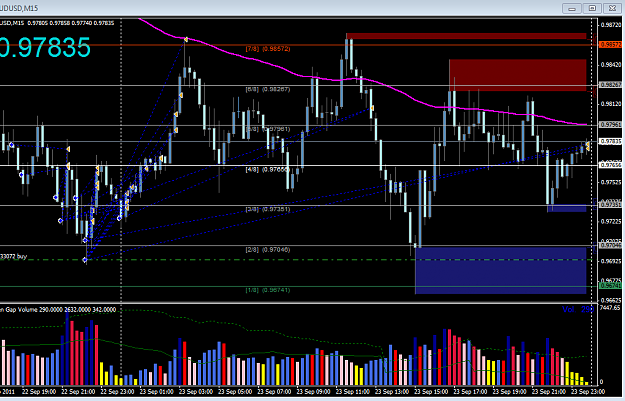The width and height of the screenshot is (625, 401).
Task: Click the 7447.65 volume scale value
Action: click(610, 308)
